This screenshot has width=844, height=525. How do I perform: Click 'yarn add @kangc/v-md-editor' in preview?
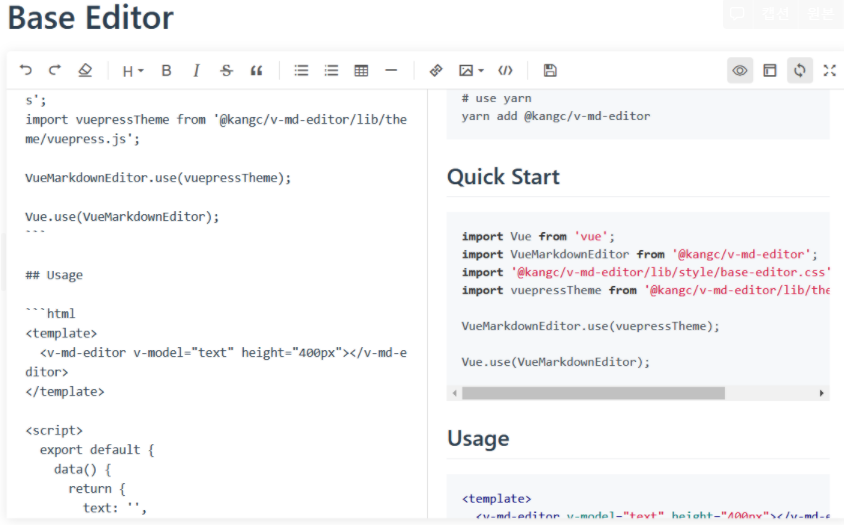[x=555, y=116]
